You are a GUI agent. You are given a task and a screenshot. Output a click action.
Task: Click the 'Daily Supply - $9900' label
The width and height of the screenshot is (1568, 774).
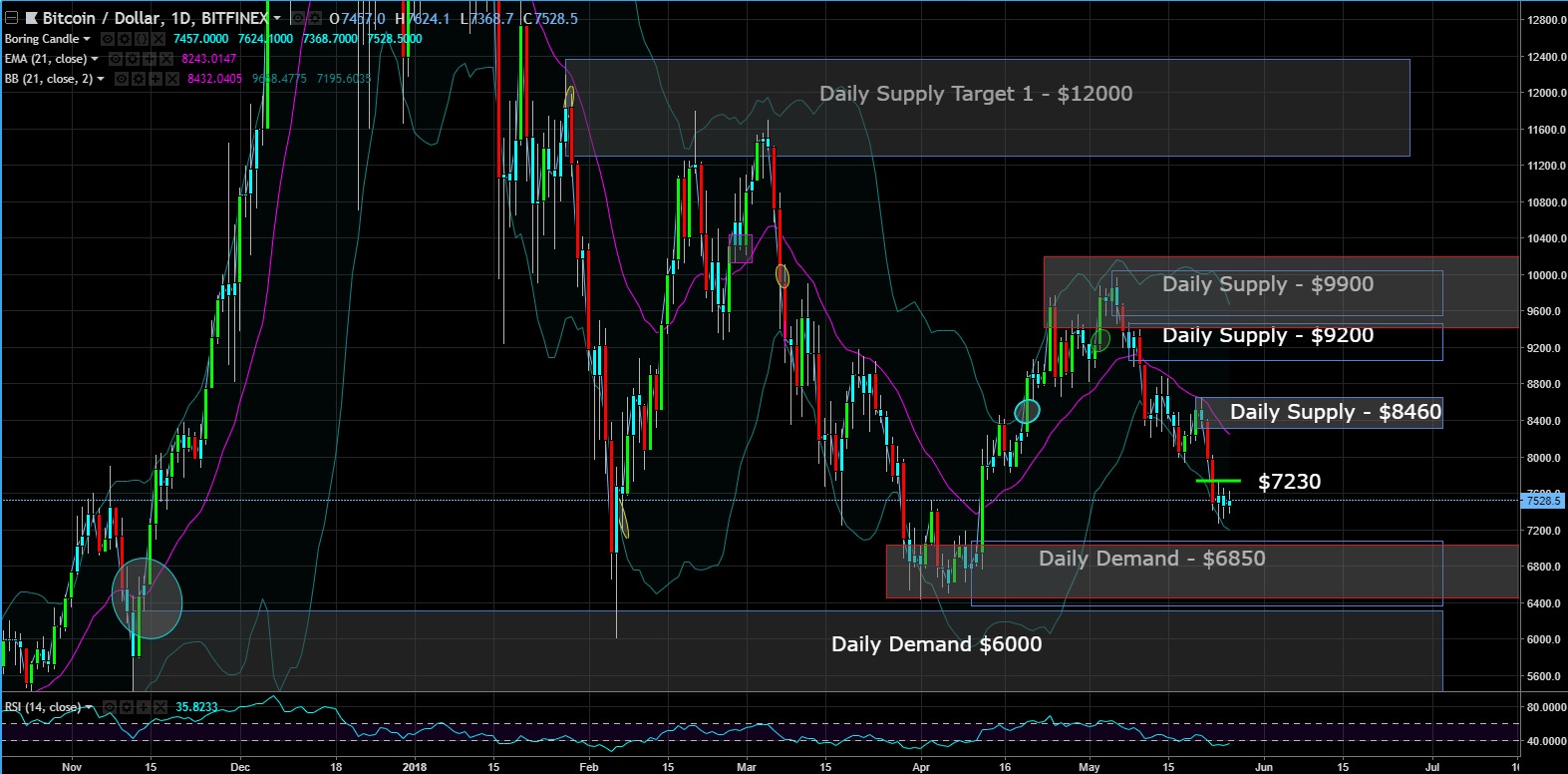pyautogui.click(x=1268, y=284)
